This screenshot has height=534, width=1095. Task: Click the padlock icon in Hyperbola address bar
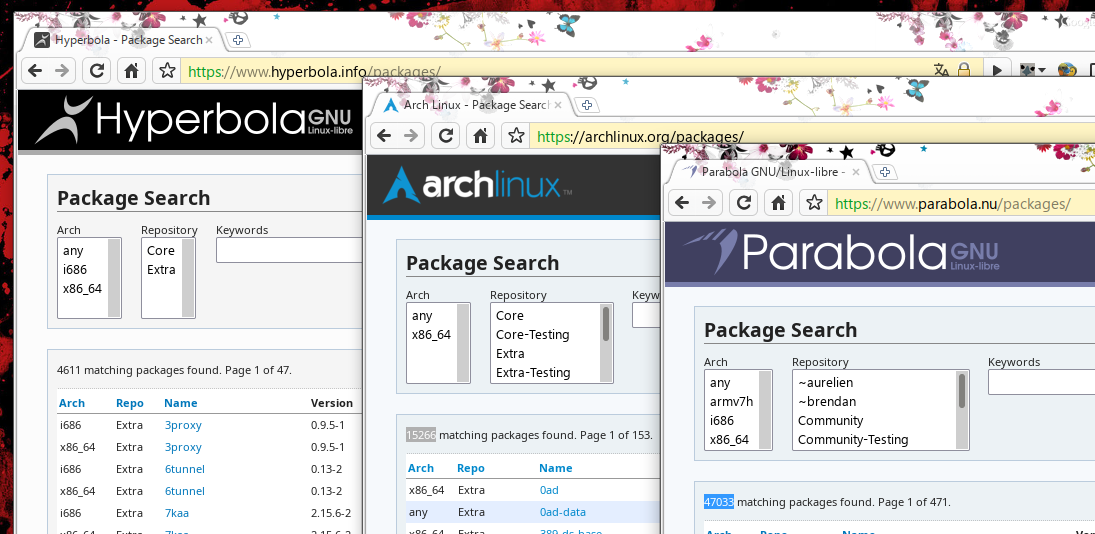click(964, 71)
